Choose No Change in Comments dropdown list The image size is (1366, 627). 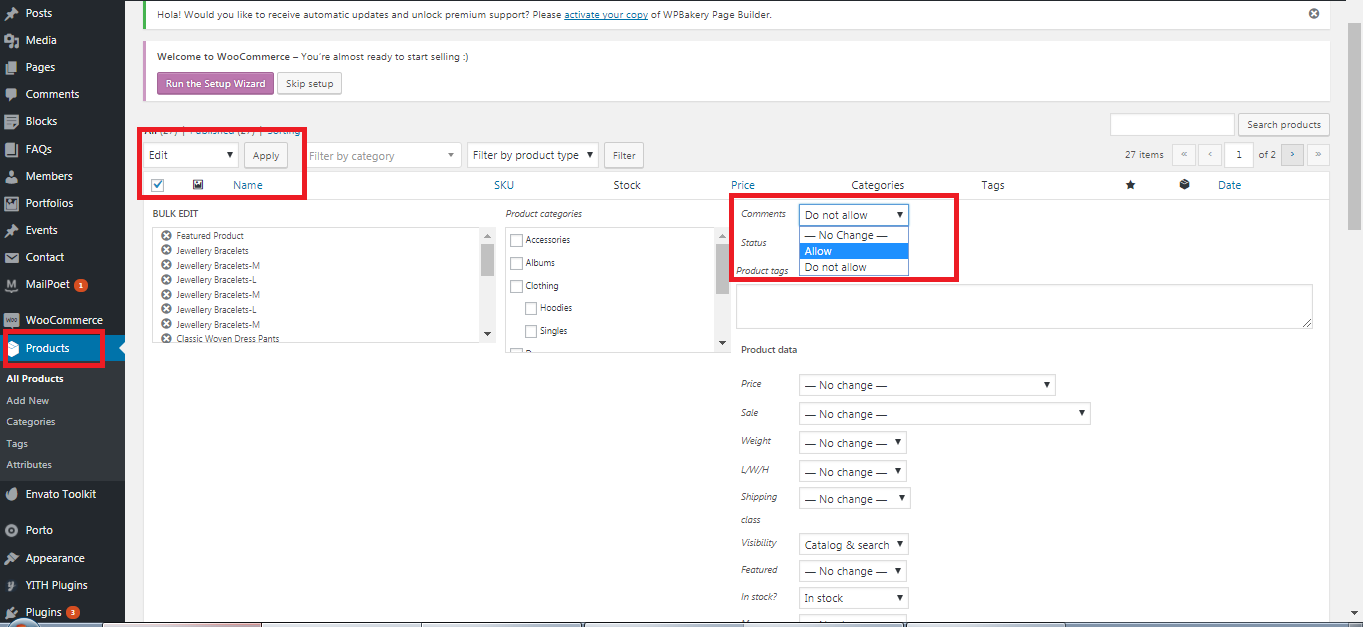click(854, 235)
